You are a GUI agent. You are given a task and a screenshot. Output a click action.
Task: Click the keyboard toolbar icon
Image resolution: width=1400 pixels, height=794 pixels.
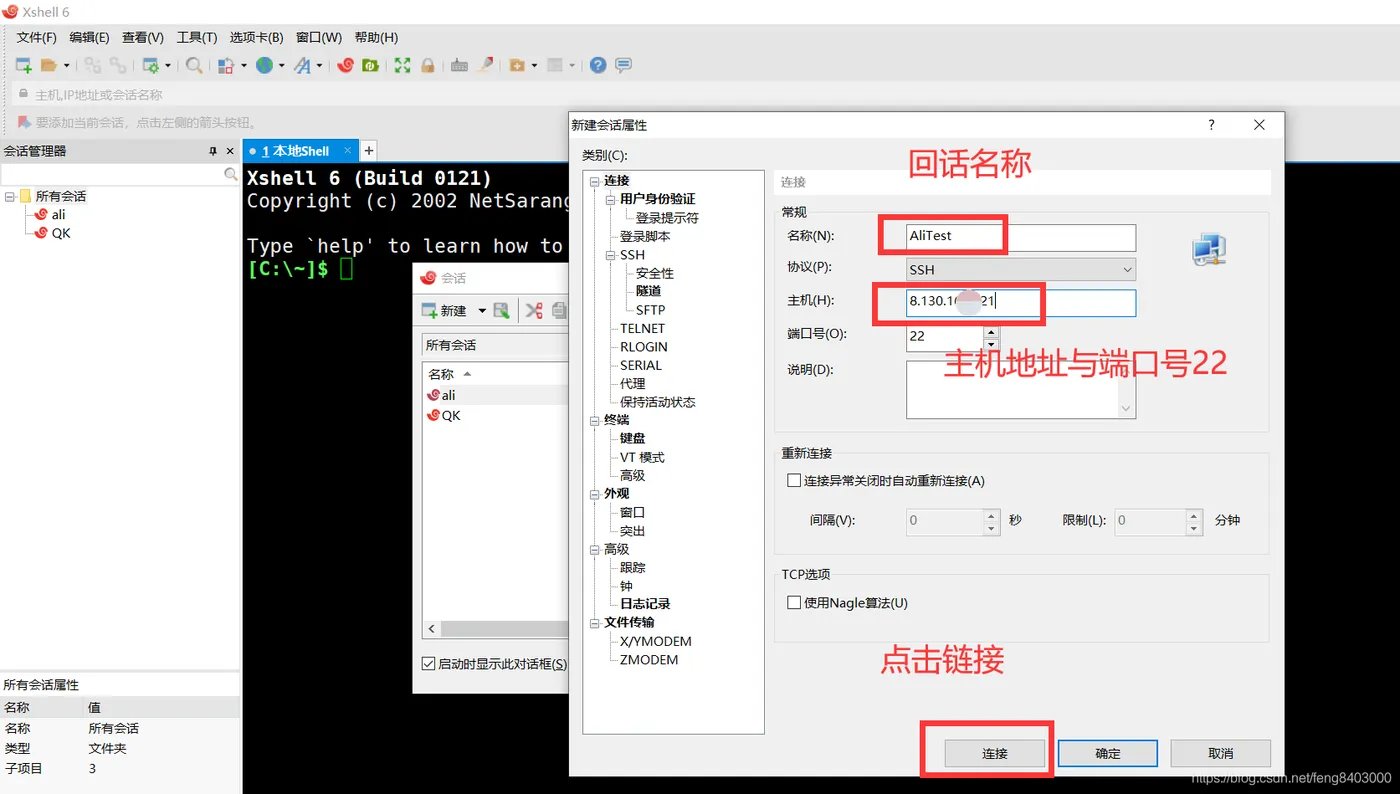tap(459, 65)
